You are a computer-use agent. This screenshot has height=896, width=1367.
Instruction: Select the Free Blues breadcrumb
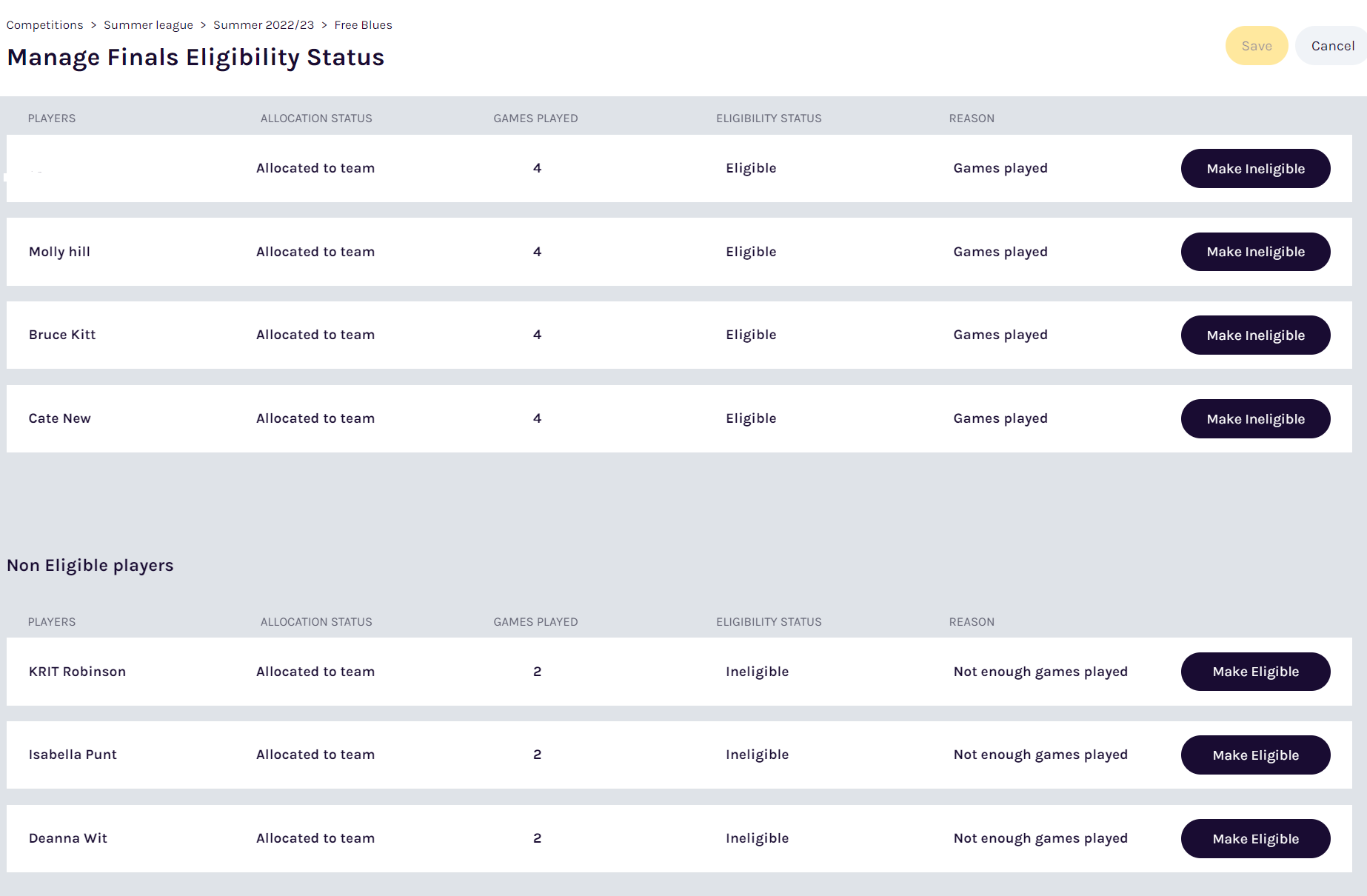(x=363, y=25)
